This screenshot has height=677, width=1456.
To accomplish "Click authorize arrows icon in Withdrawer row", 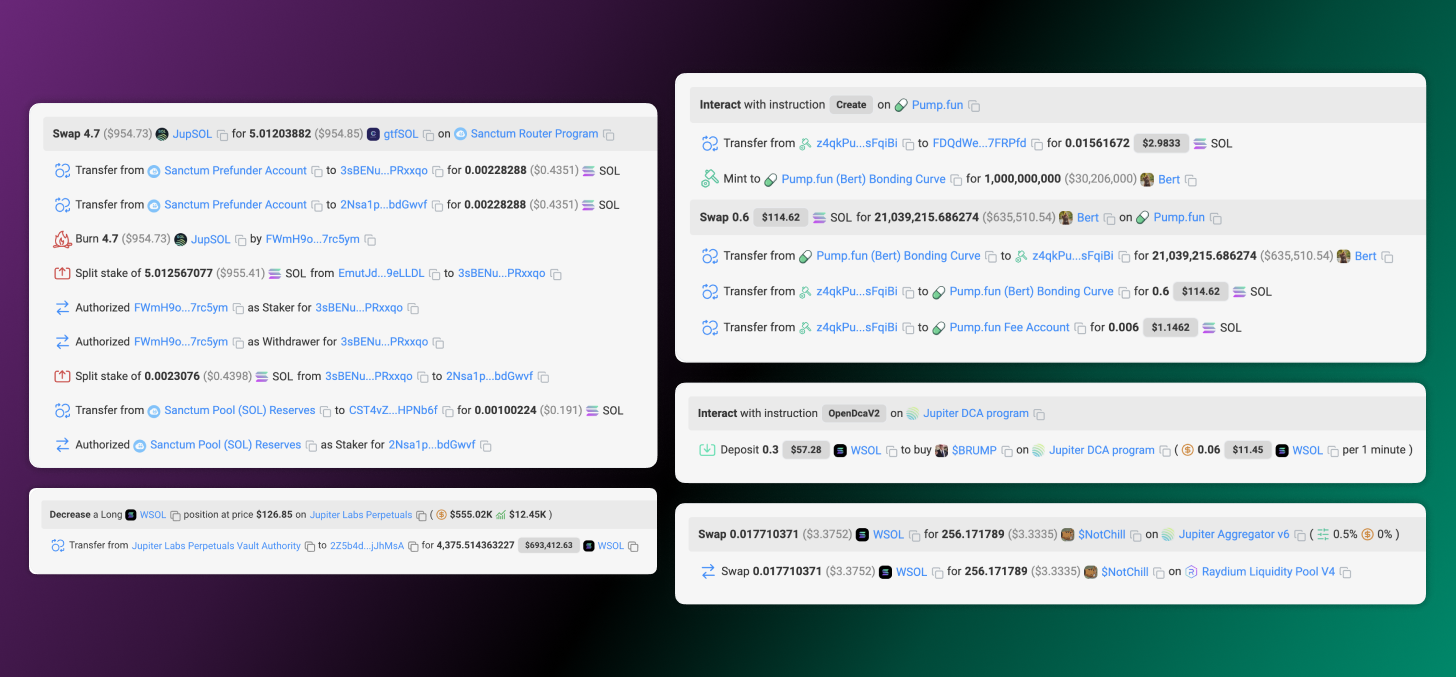I will coord(62,342).
